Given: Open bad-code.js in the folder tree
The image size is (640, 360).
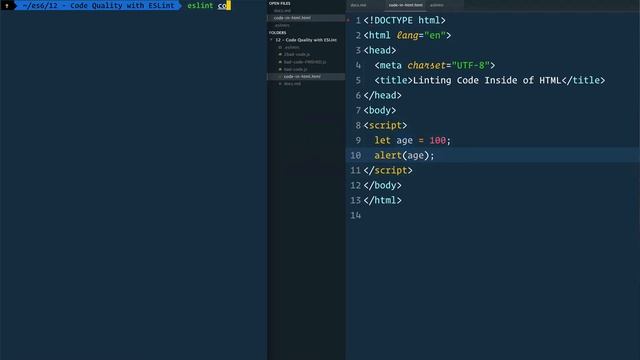Looking at the screenshot, I should pos(296,69).
